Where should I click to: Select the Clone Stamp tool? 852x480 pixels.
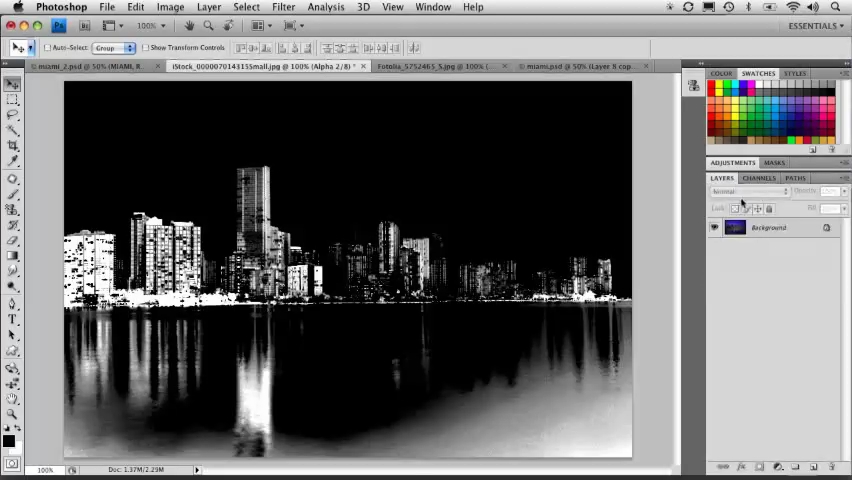12,209
